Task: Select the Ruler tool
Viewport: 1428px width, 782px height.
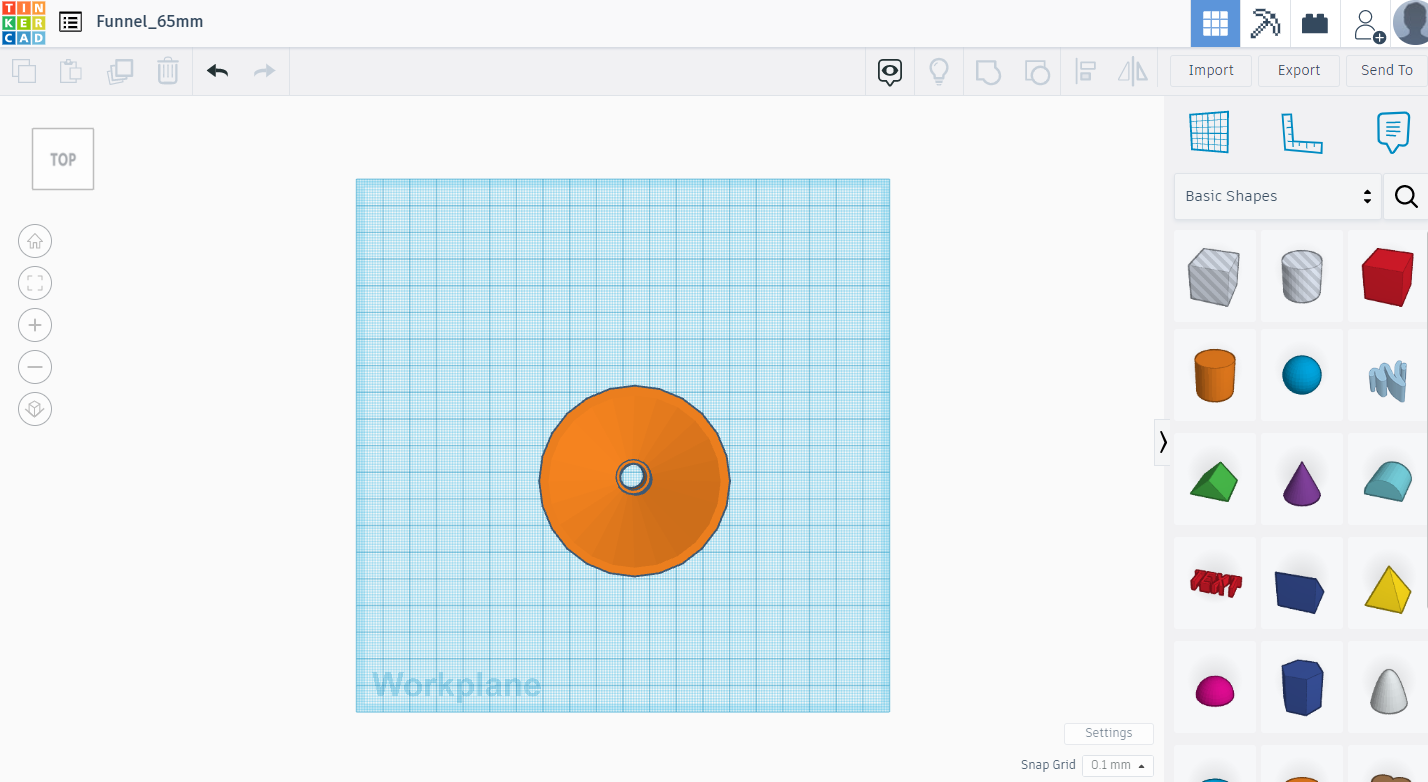Action: (x=1302, y=133)
